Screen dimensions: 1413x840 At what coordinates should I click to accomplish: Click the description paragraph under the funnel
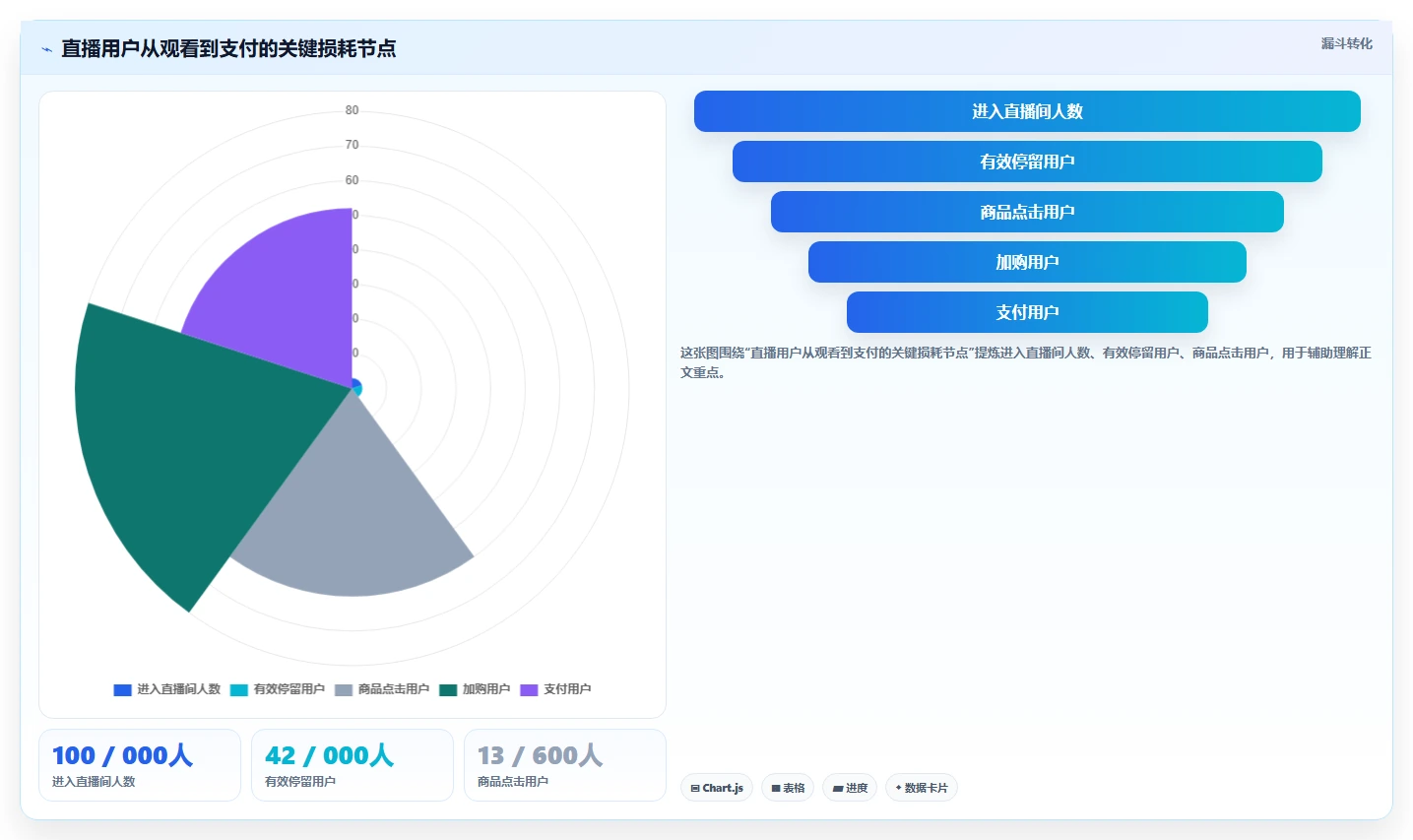coord(1026,362)
